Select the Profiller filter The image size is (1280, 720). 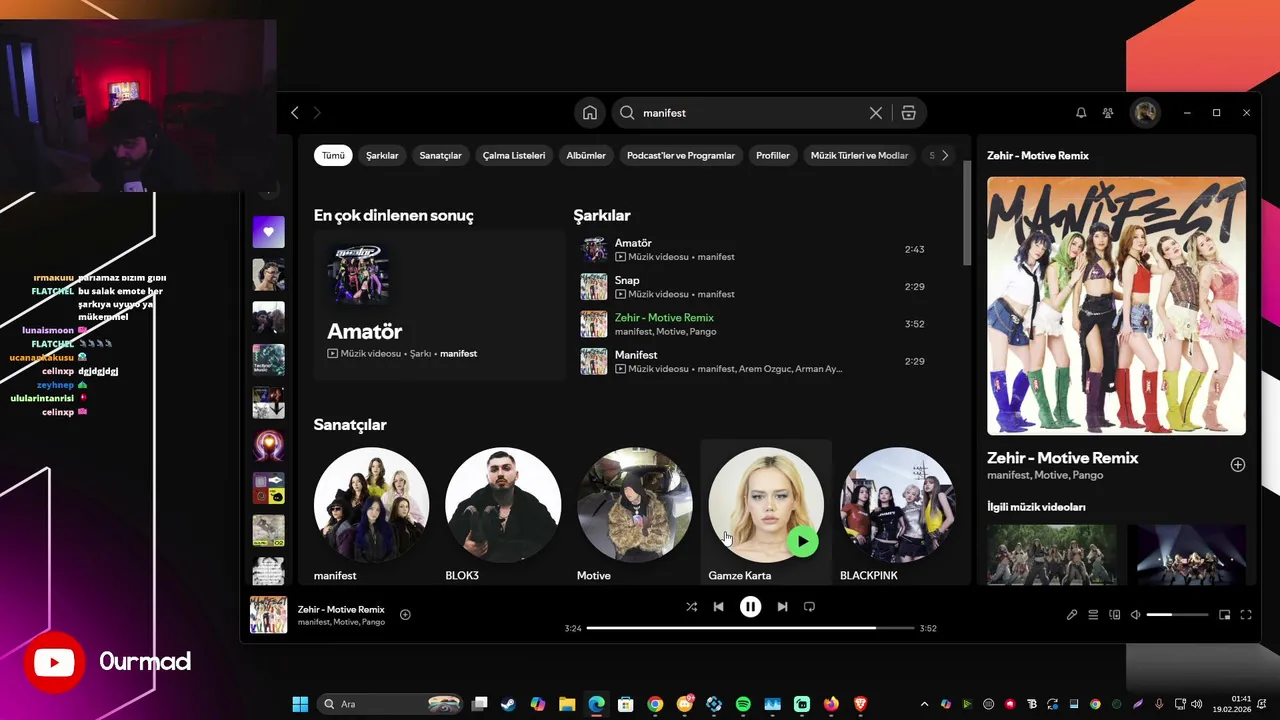773,155
